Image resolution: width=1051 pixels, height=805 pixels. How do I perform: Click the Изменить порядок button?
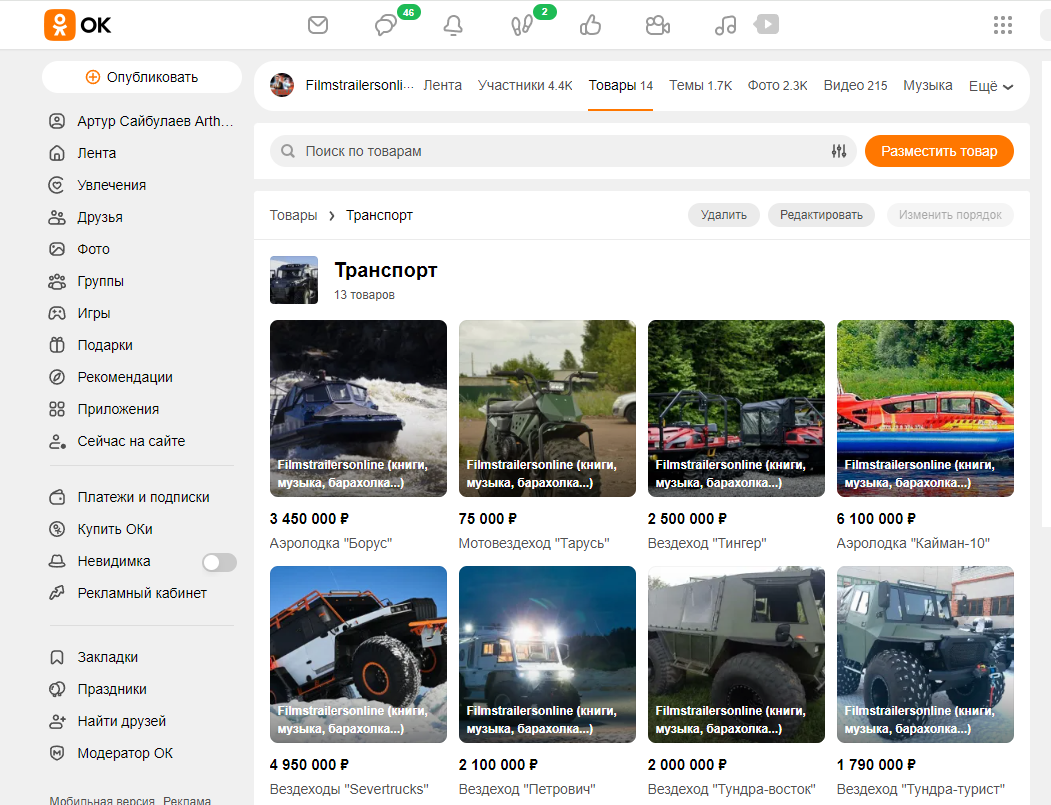tap(950, 215)
